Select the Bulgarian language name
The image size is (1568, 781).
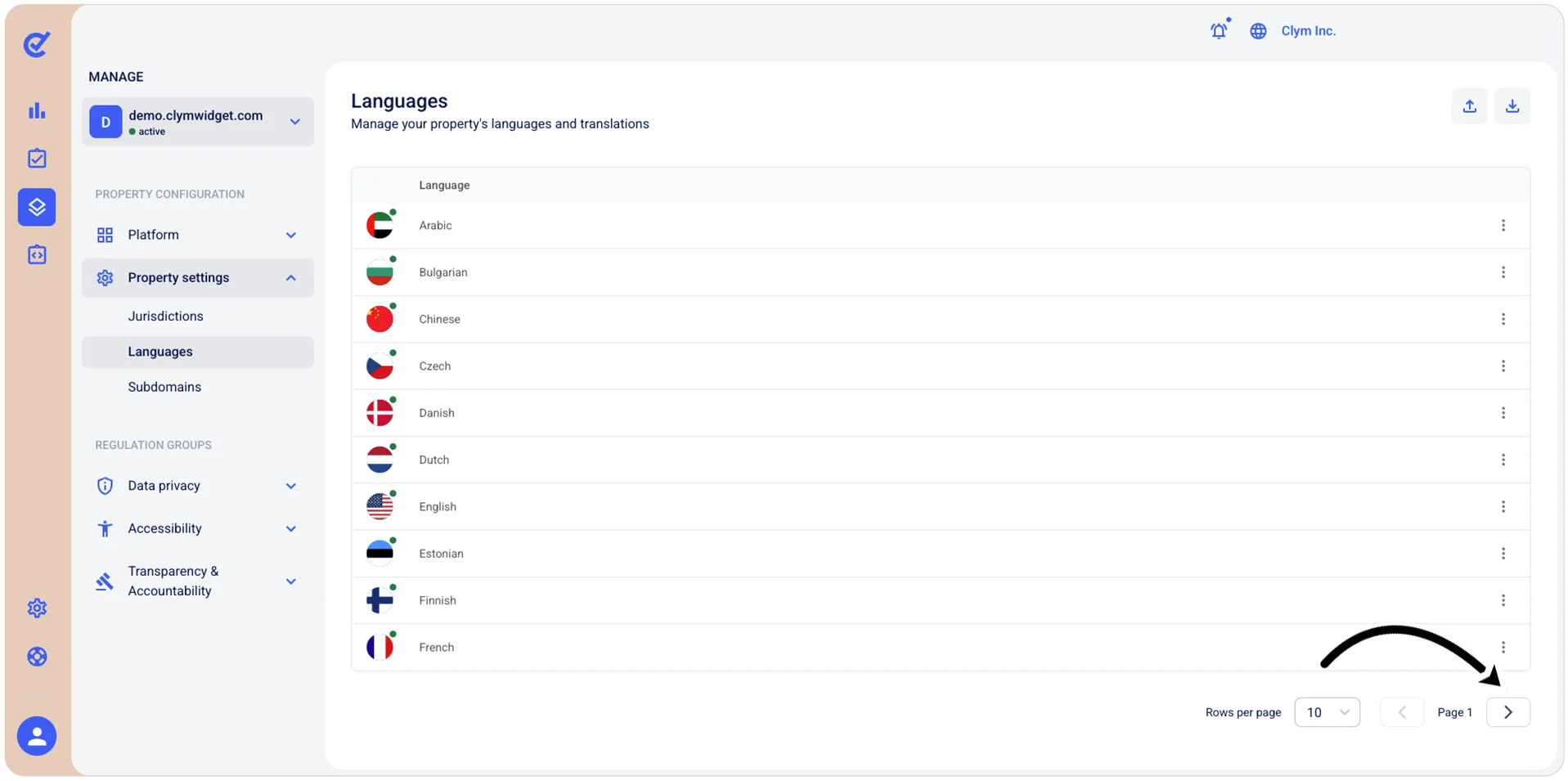(443, 272)
